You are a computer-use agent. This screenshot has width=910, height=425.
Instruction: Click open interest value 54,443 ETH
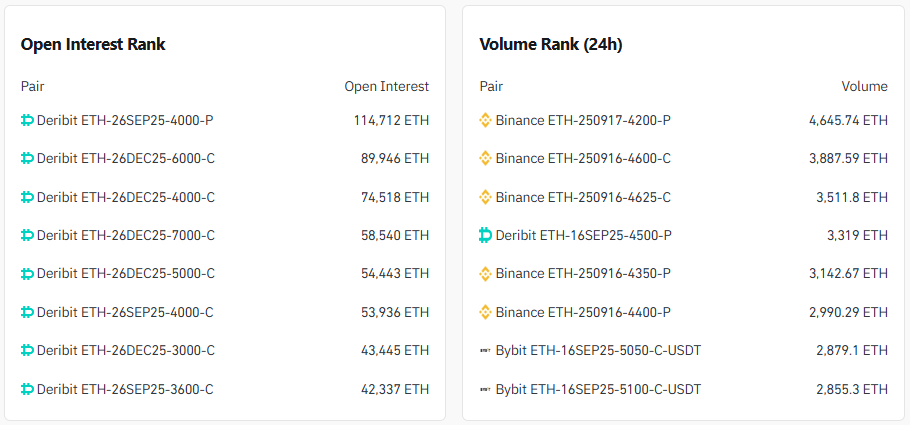tap(395, 273)
